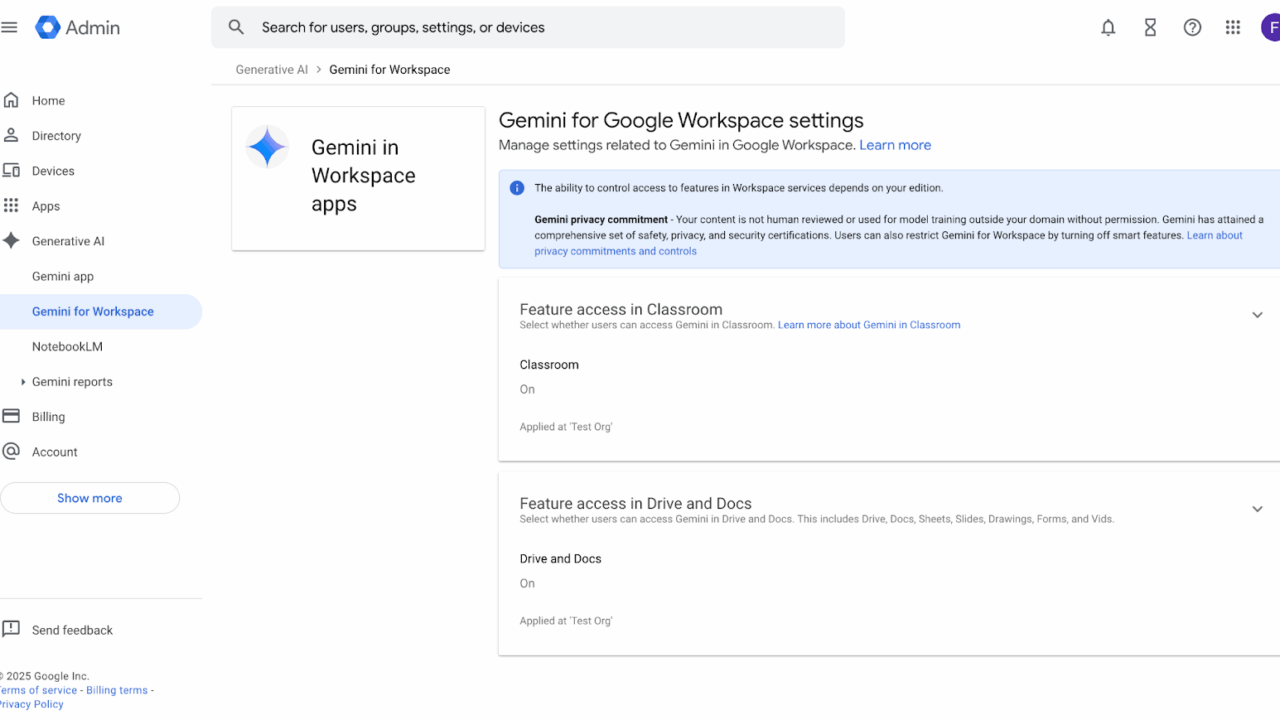
Task: Click Classroom's On status value
Action: pyautogui.click(x=527, y=390)
